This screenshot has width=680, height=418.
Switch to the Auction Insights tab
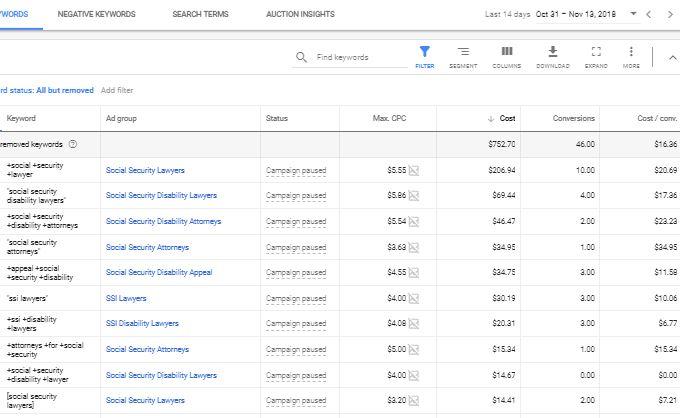point(300,14)
